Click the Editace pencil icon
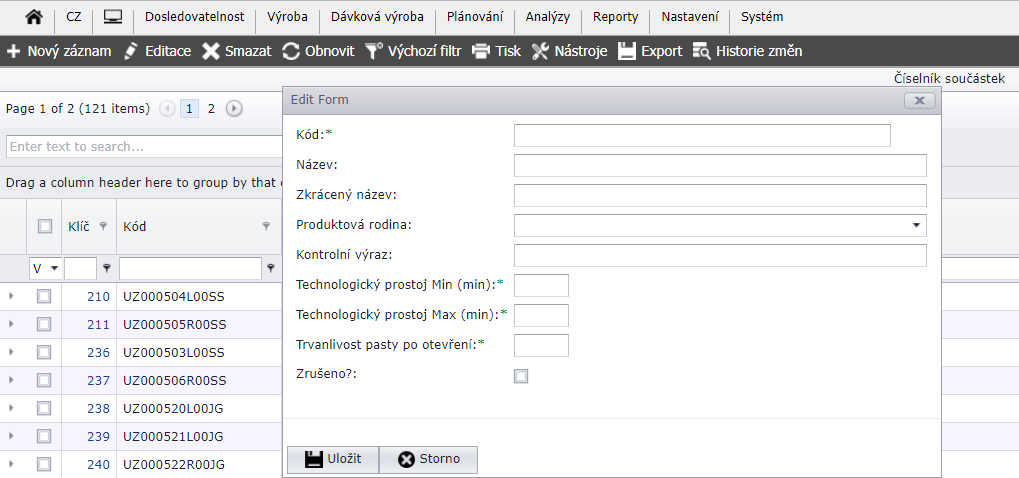This screenshot has width=1019, height=478. [x=131, y=51]
